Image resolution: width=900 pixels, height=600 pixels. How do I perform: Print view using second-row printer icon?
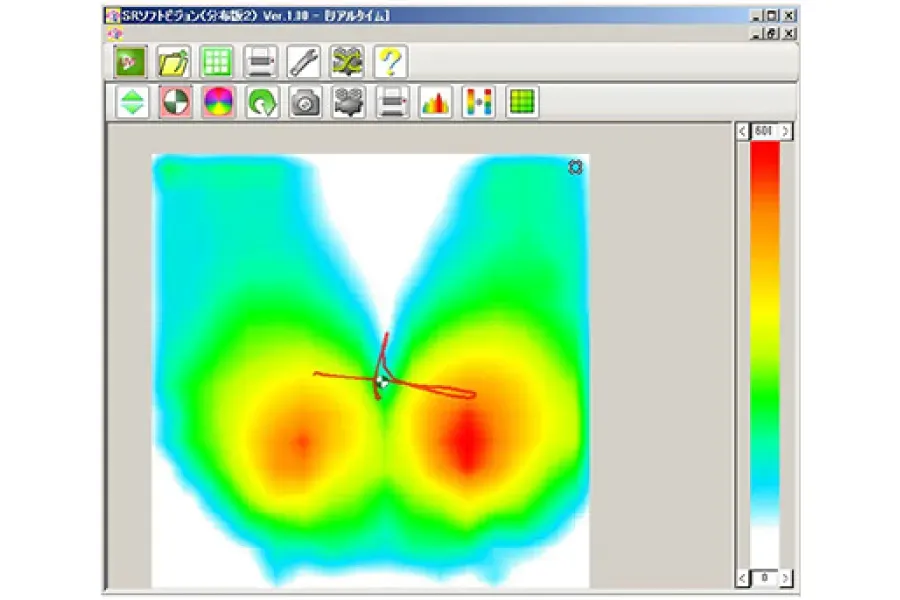tap(392, 102)
